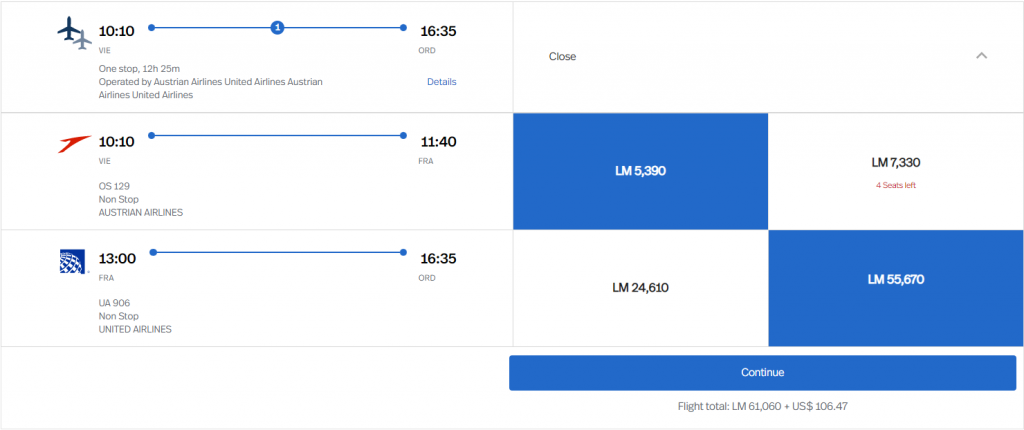Click the ORD end dot on the top route line
The width and height of the screenshot is (1024, 430).
(403, 27)
